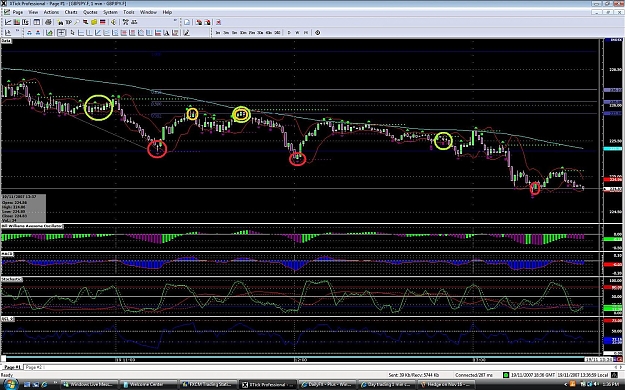Switch to Hedge on Nov 15 taskbar button
Image resolution: width=625 pixels, height=390 pixels.
tap(446, 385)
